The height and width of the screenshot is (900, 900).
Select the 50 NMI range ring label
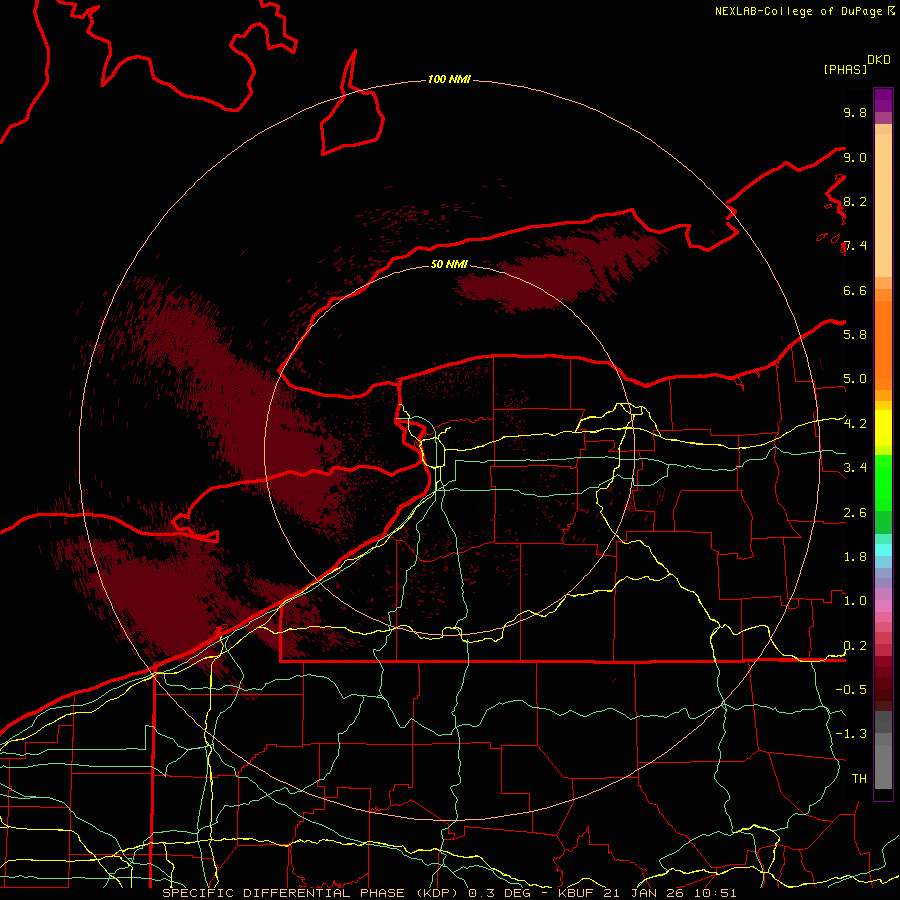[x=449, y=264]
